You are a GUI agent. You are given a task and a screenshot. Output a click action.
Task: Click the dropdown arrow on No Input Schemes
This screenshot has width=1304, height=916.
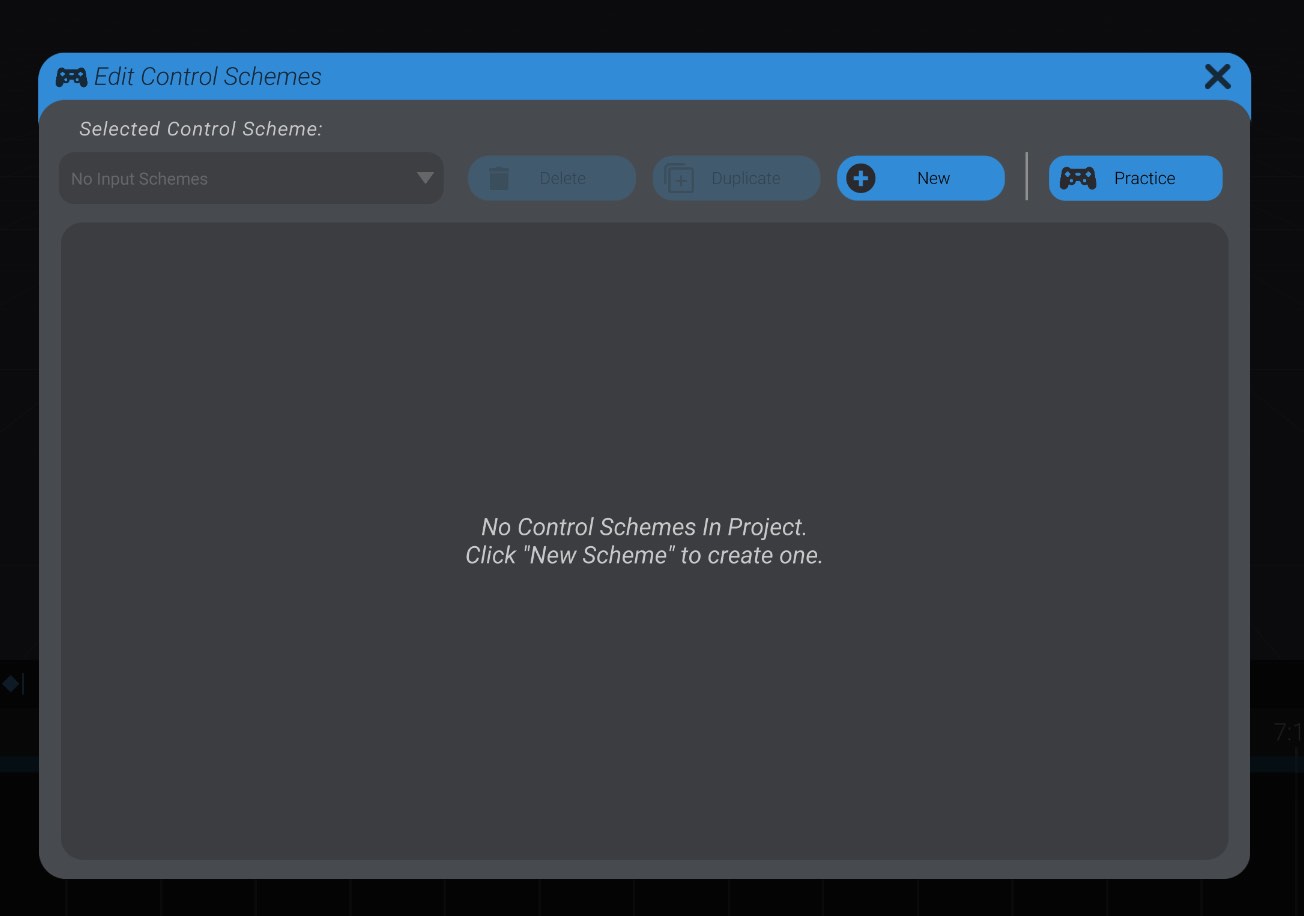(x=425, y=178)
